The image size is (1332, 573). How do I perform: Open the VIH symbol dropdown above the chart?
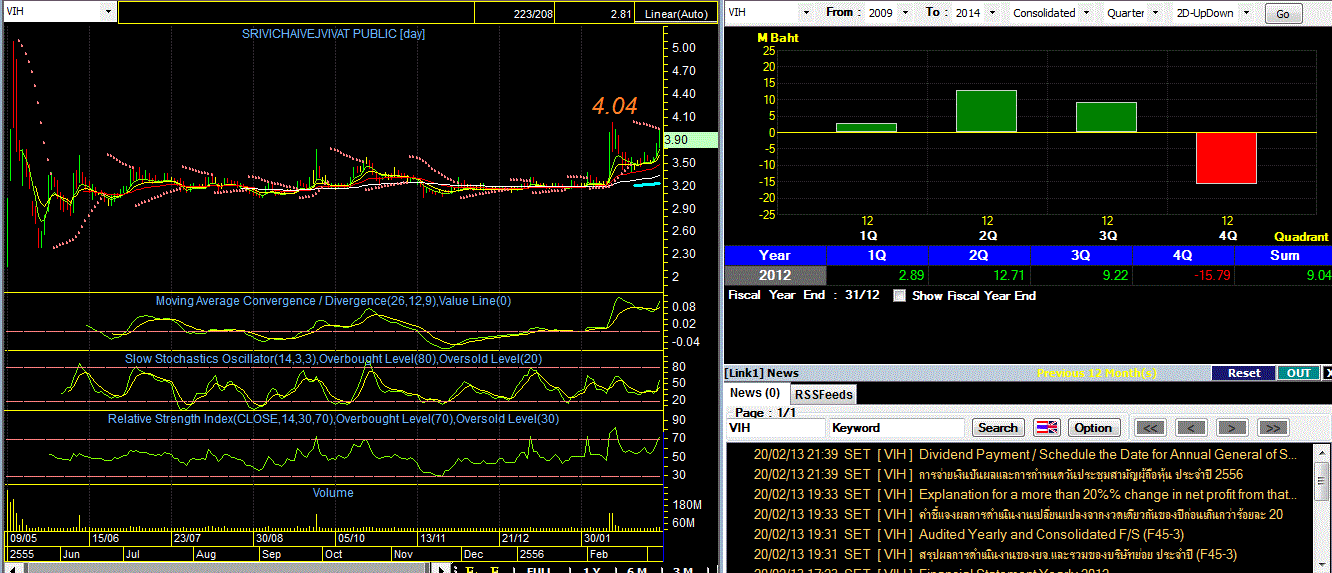108,11
